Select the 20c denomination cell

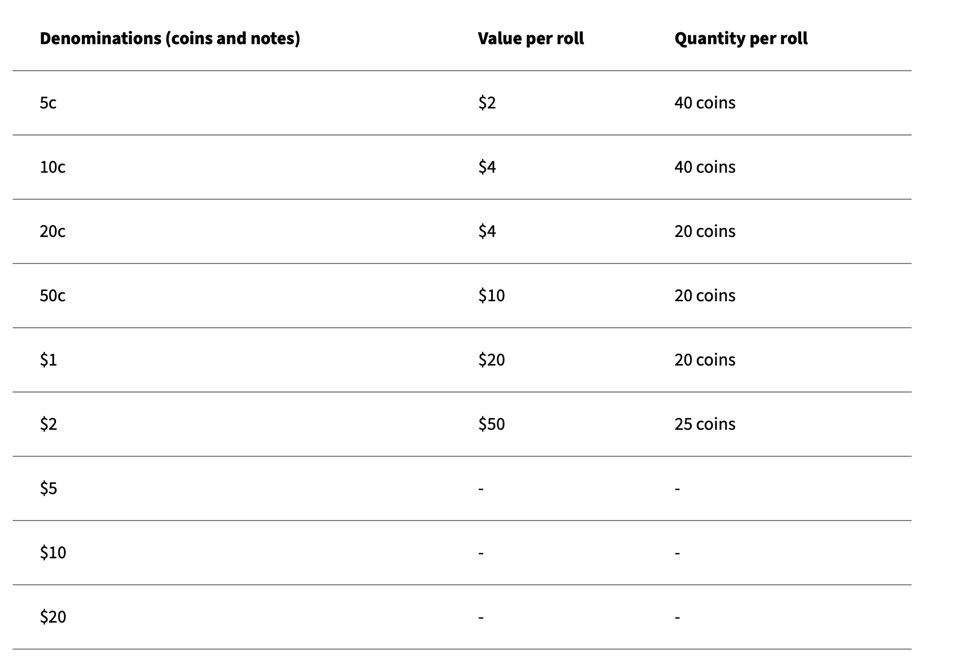click(52, 232)
